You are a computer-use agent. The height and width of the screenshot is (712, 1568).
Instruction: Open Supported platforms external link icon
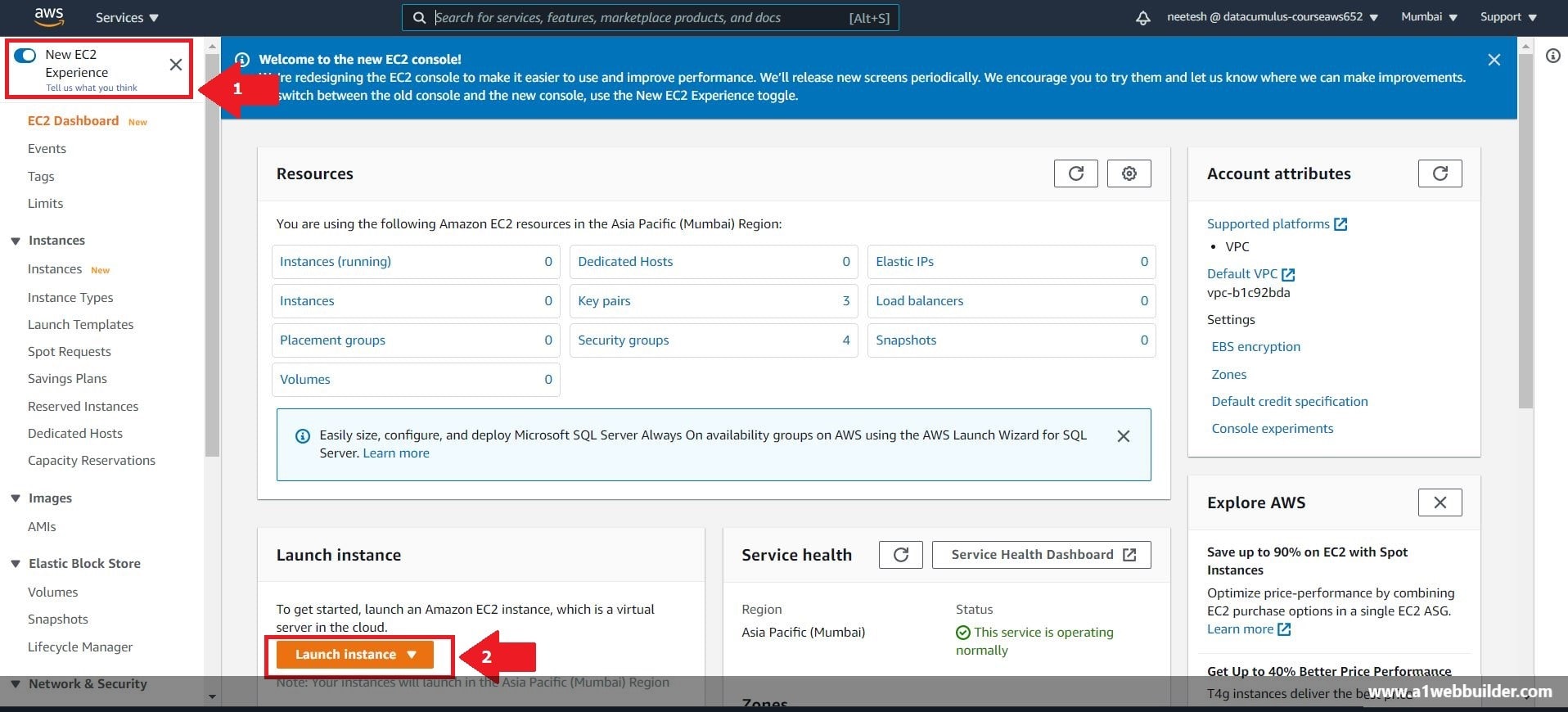pos(1340,224)
